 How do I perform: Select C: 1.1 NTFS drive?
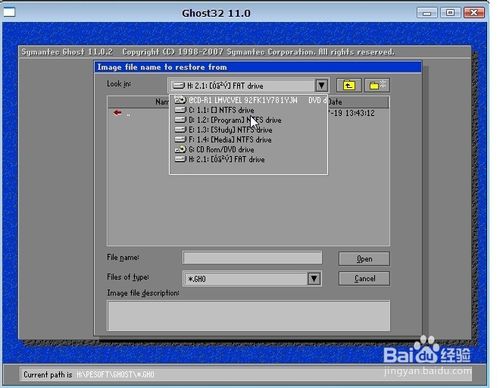pos(248,110)
